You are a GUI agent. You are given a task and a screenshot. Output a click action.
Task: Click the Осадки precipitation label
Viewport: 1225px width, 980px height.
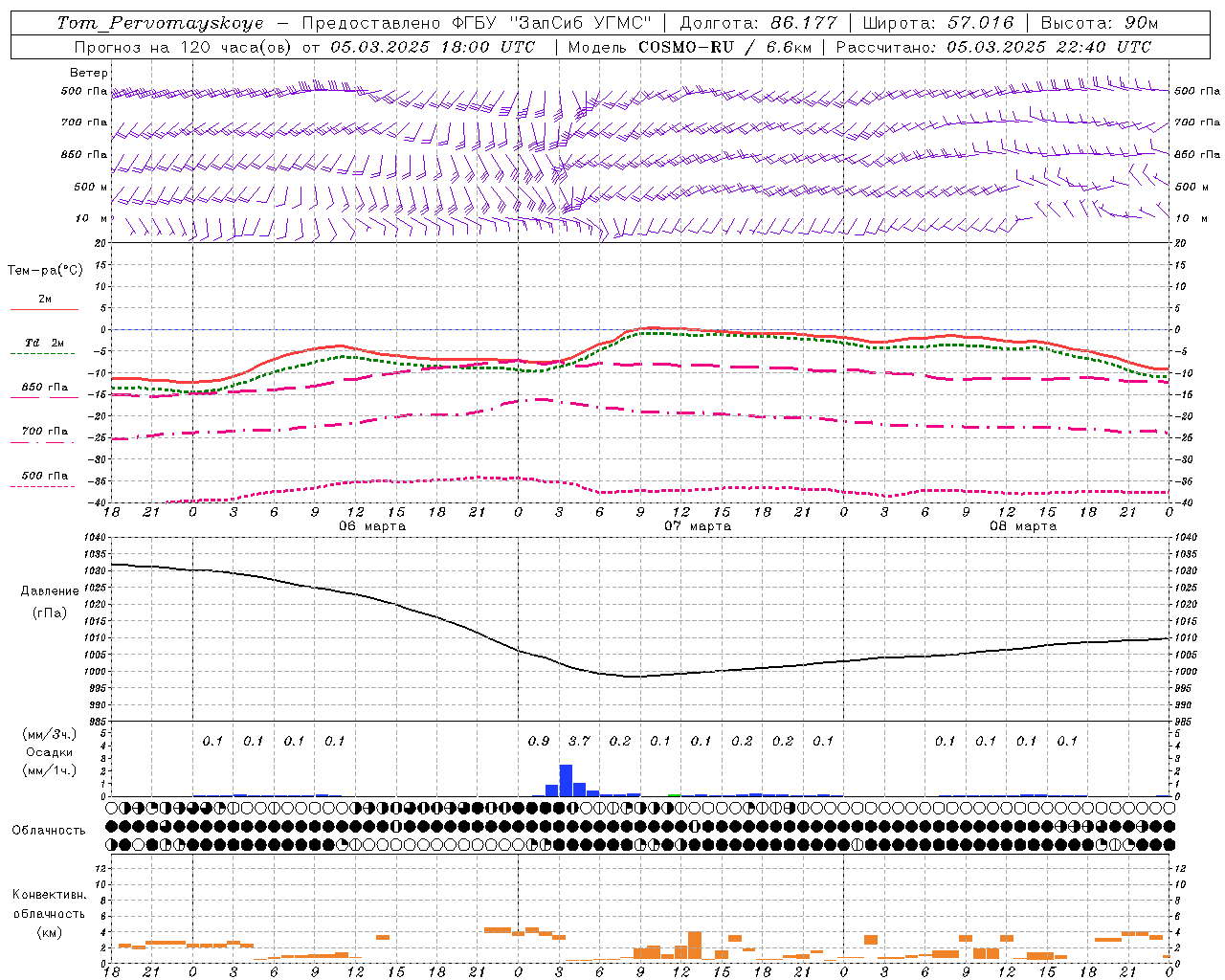pyautogui.click(x=49, y=752)
